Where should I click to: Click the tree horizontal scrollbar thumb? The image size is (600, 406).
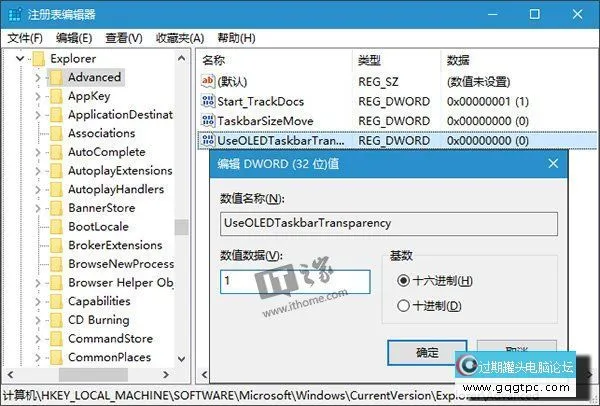point(93,375)
